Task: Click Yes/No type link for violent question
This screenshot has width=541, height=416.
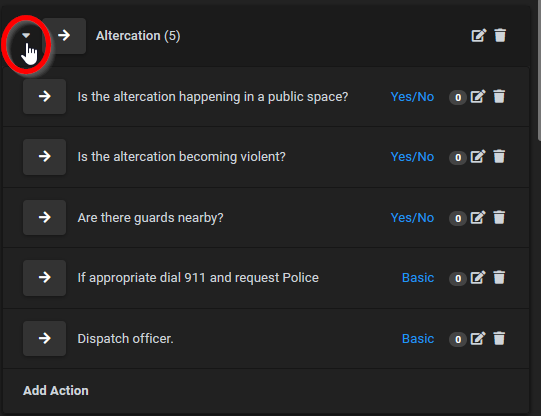Action: pyautogui.click(x=412, y=157)
